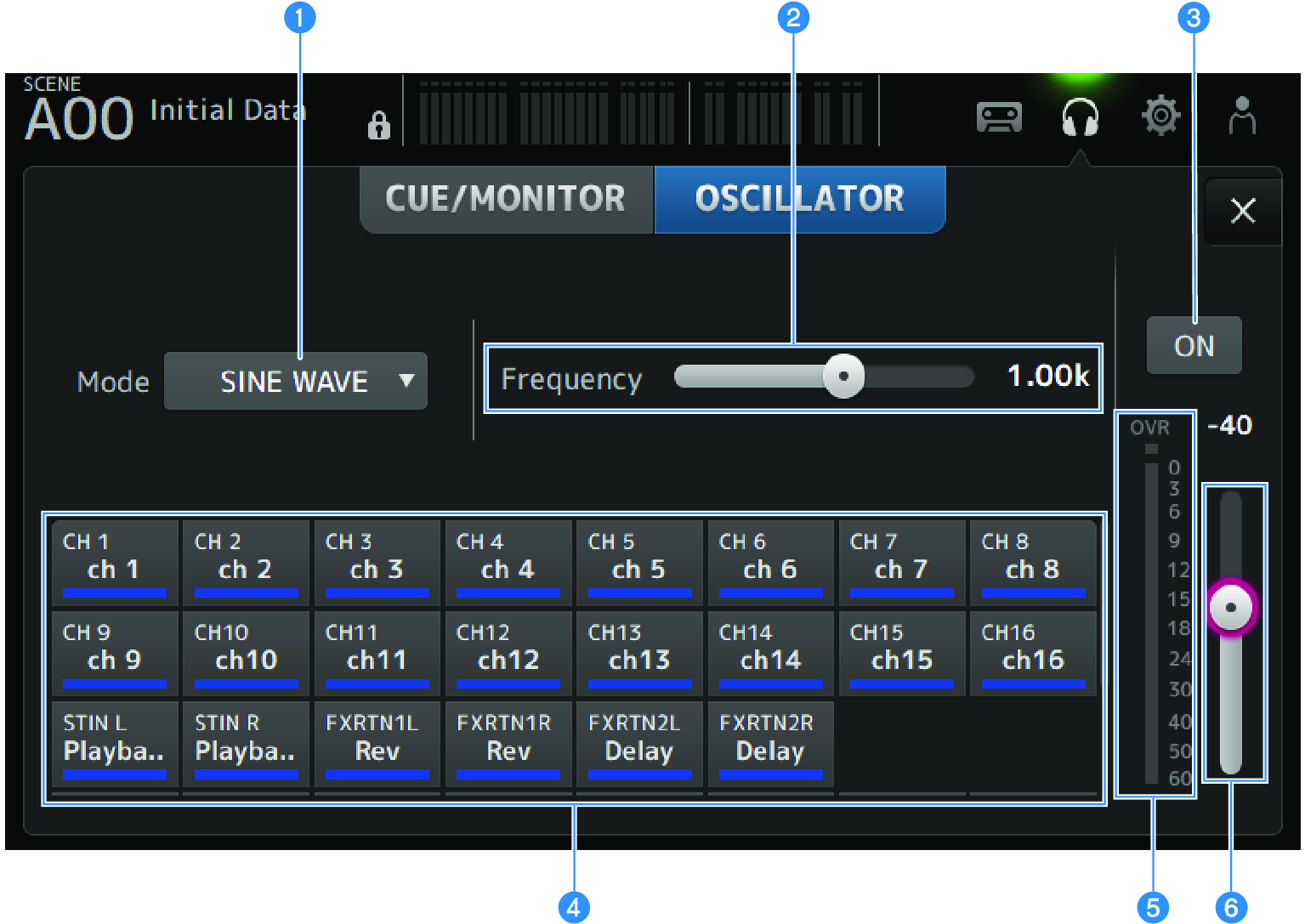Select the STIN L Playback channel button
Screen dimensions: 1305x924
pyautogui.click(x=115, y=743)
